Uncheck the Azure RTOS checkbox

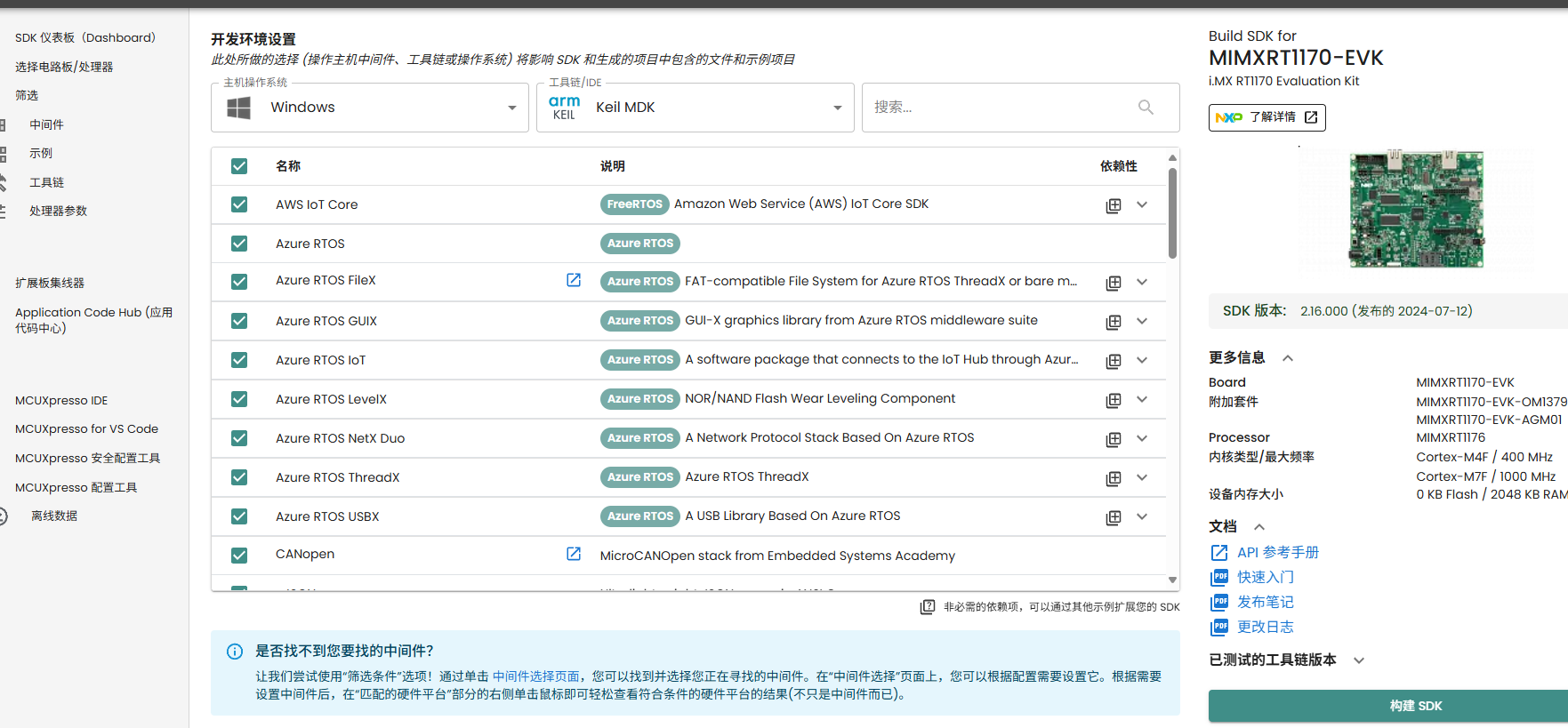coord(239,244)
